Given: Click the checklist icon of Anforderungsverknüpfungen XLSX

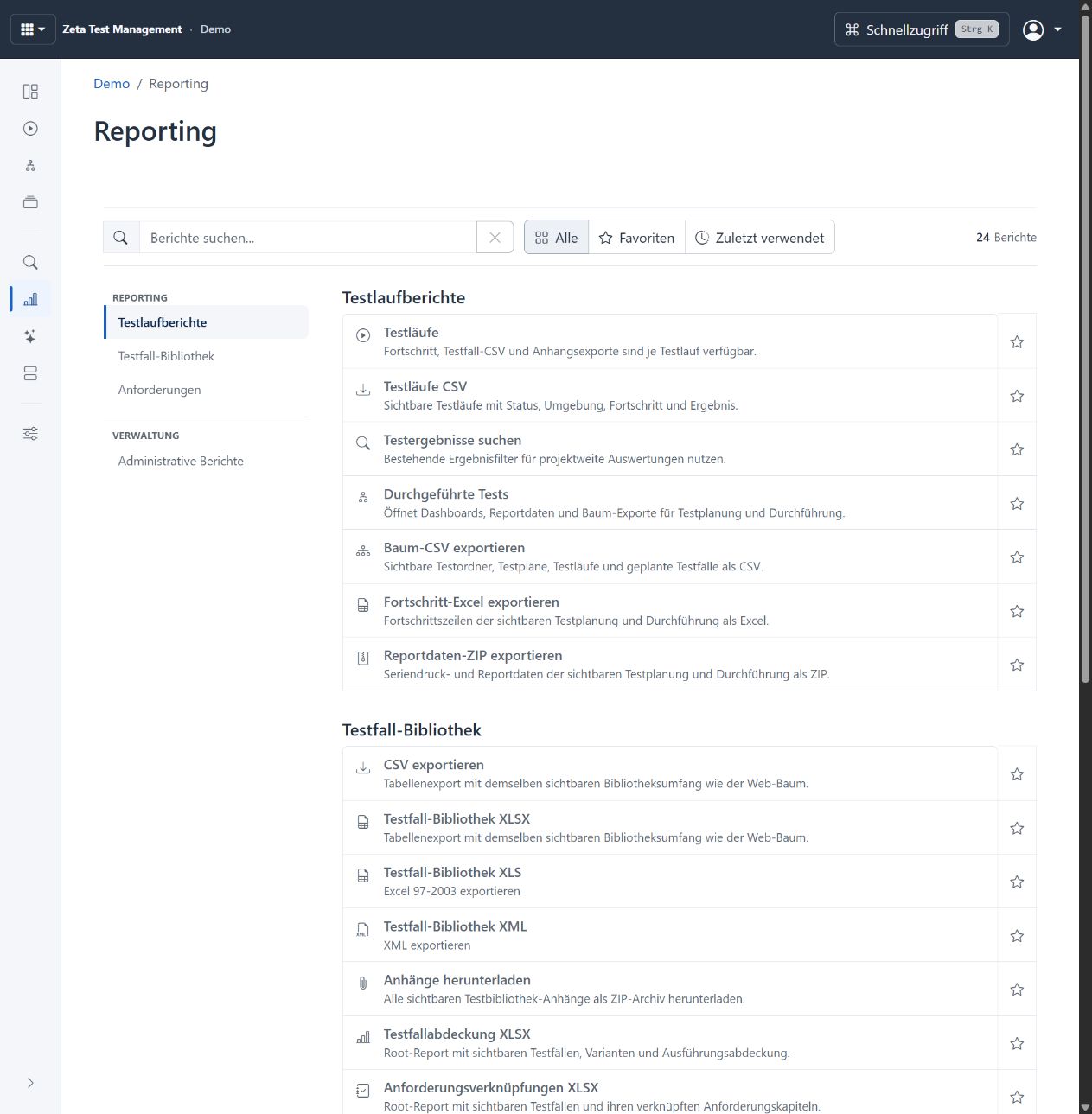Looking at the screenshot, I should click(x=363, y=1091).
